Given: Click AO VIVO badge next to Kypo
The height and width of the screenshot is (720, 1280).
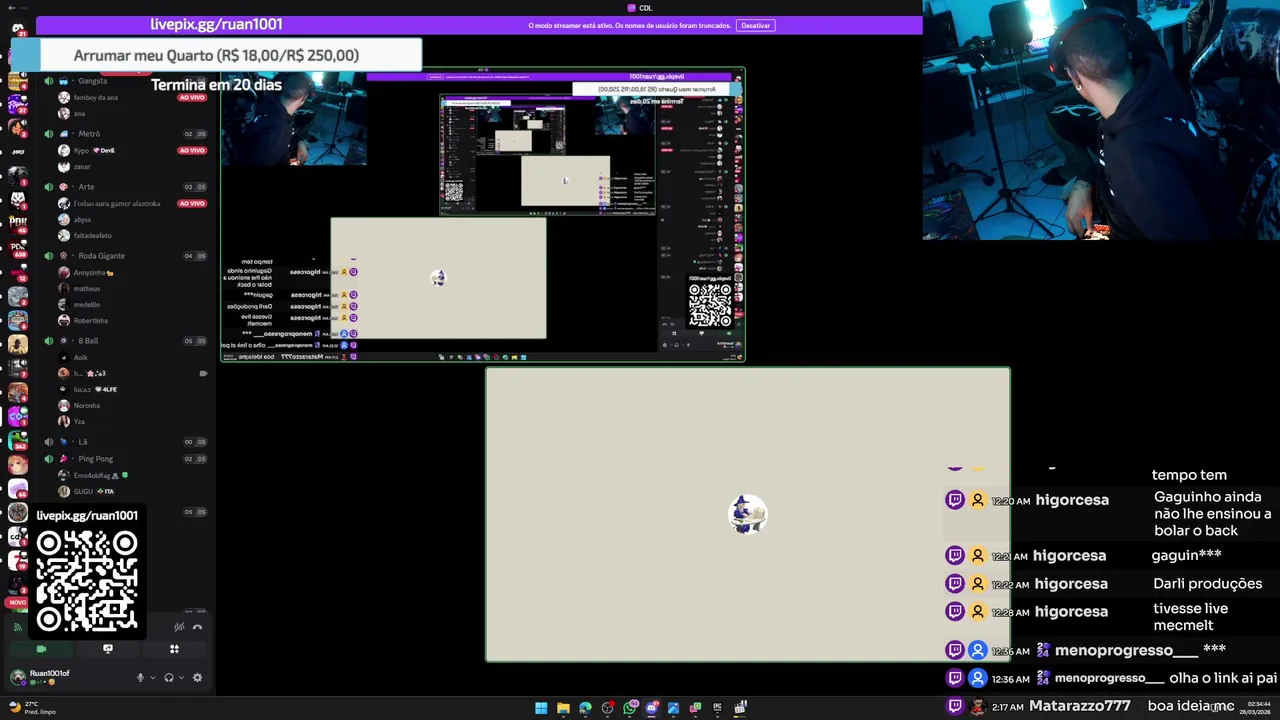Looking at the screenshot, I should (x=192, y=150).
